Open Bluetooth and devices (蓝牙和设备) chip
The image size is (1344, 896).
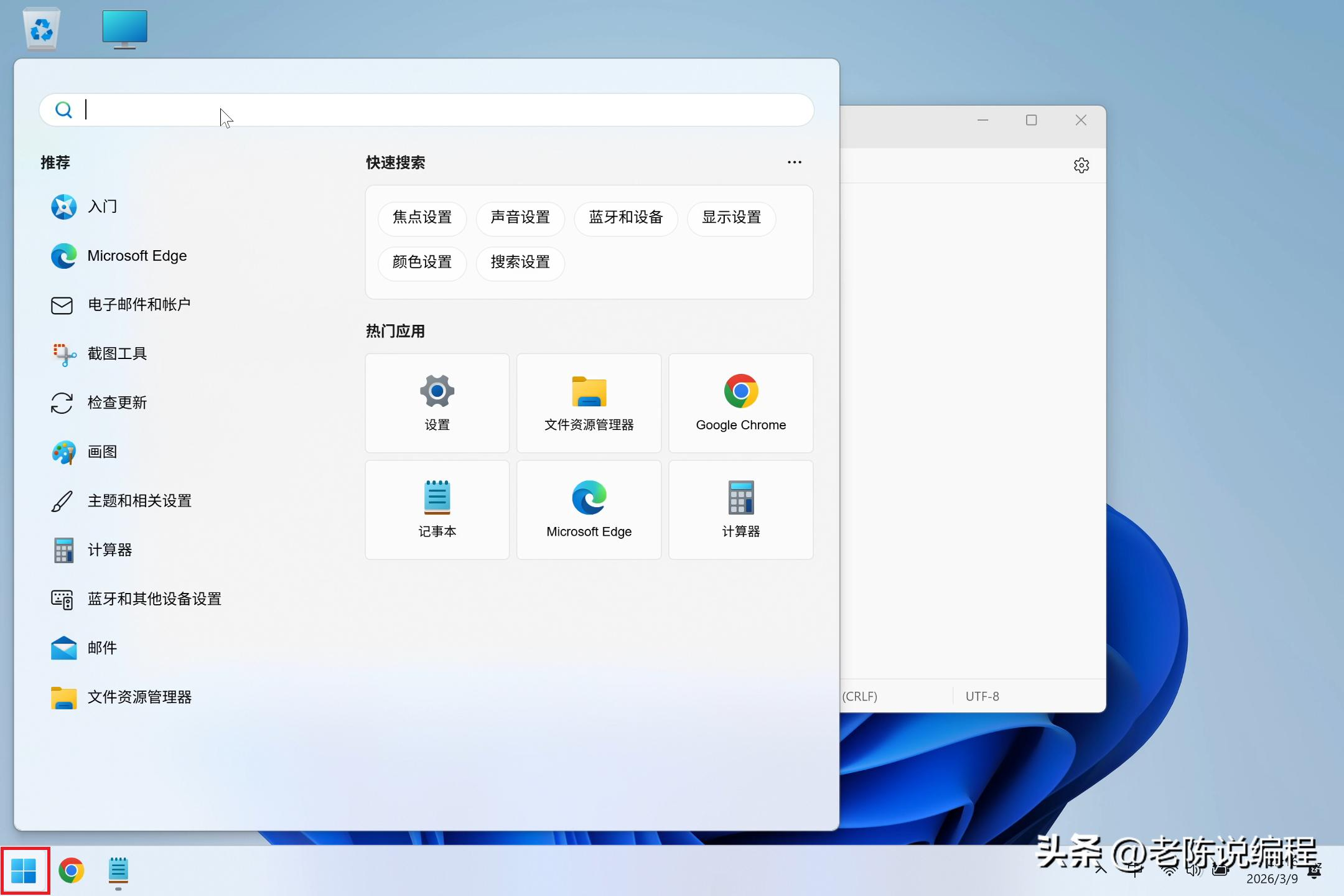[625, 218]
